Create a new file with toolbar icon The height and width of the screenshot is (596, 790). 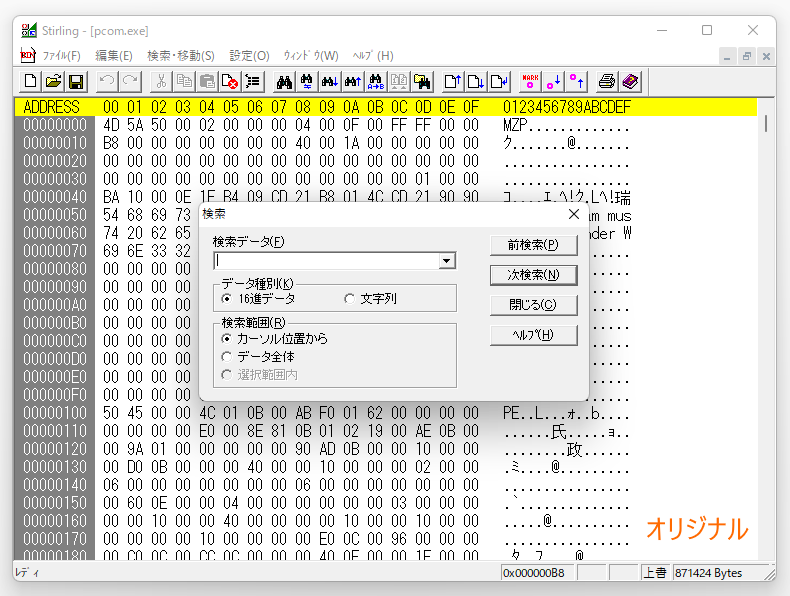[30, 82]
